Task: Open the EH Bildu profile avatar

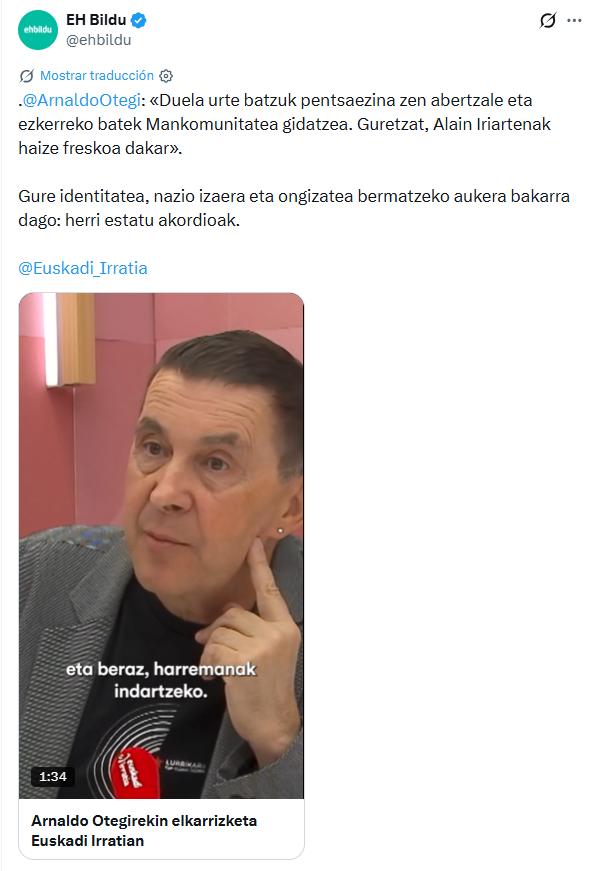Action: coord(38,29)
